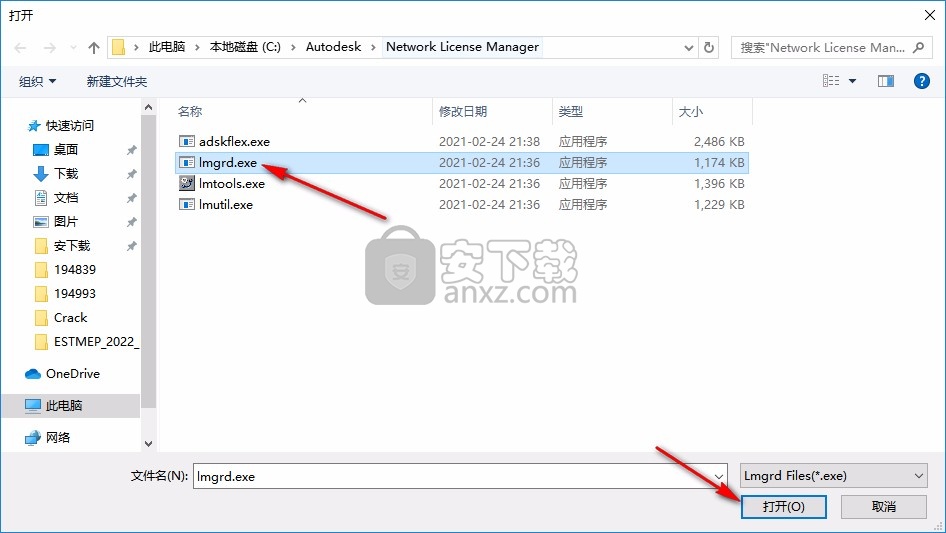Click 2021-02-24 21:36 date of lmutil.exe
The width and height of the screenshot is (946, 533).
coord(489,205)
